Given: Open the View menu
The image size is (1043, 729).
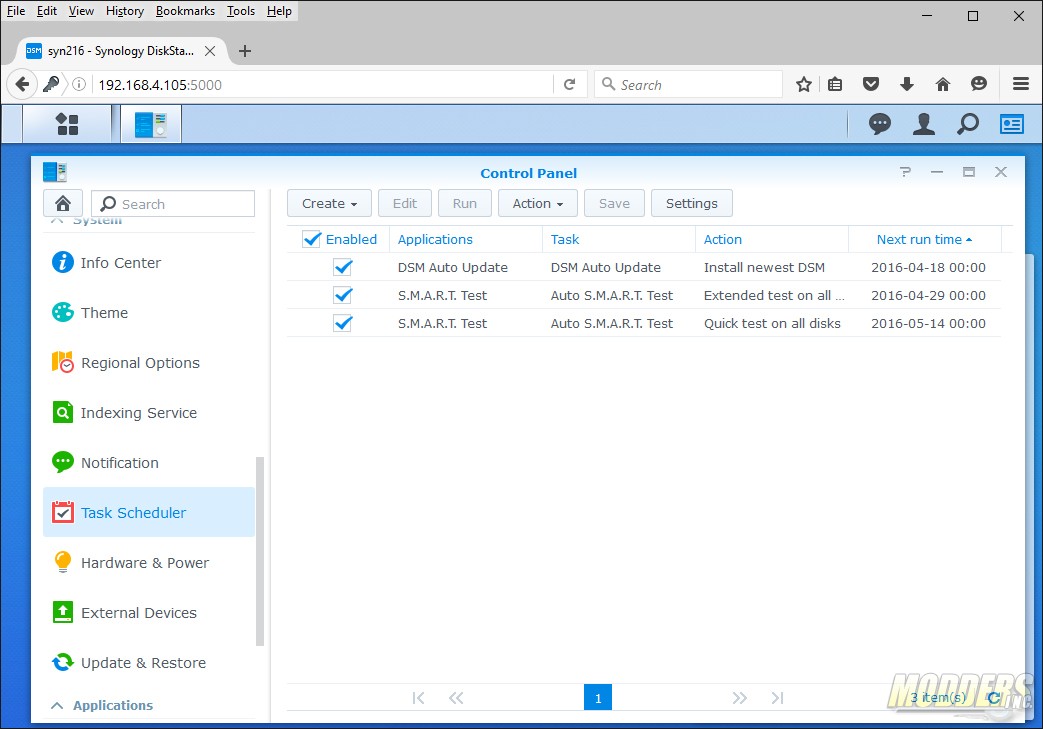Looking at the screenshot, I should pos(81,11).
